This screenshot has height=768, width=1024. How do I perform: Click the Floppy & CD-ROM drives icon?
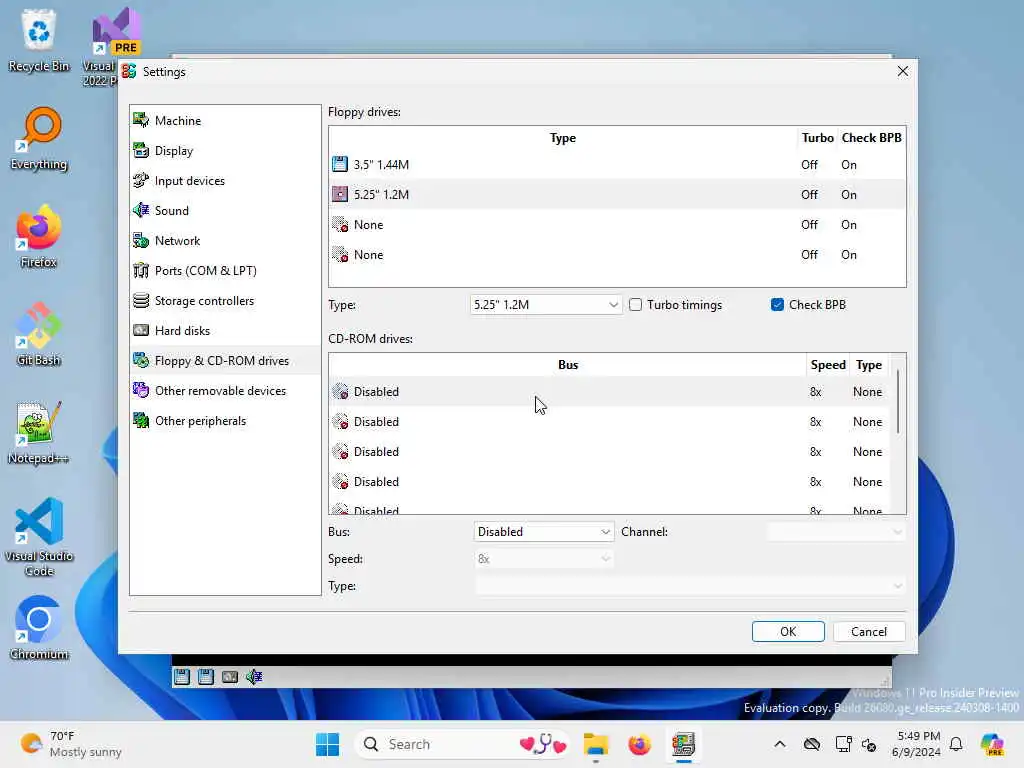click(141, 360)
